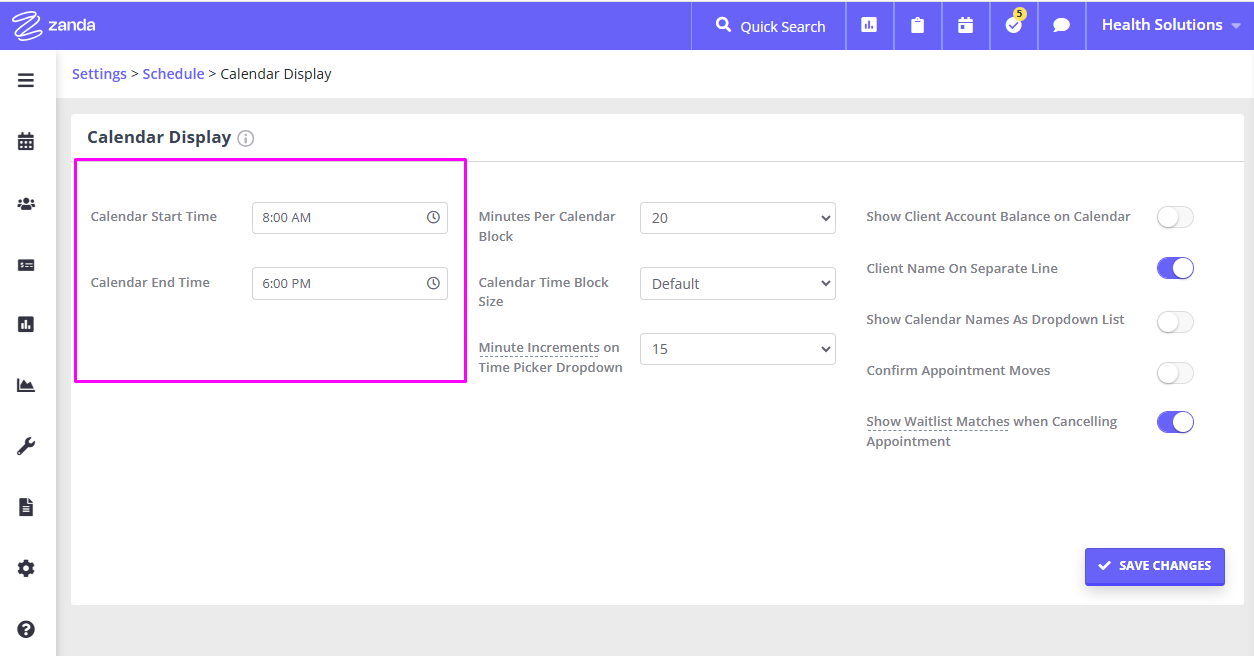Viewport: 1254px width, 656px height.
Task: Open the Clients section in the sidebar
Action: (x=25, y=203)
